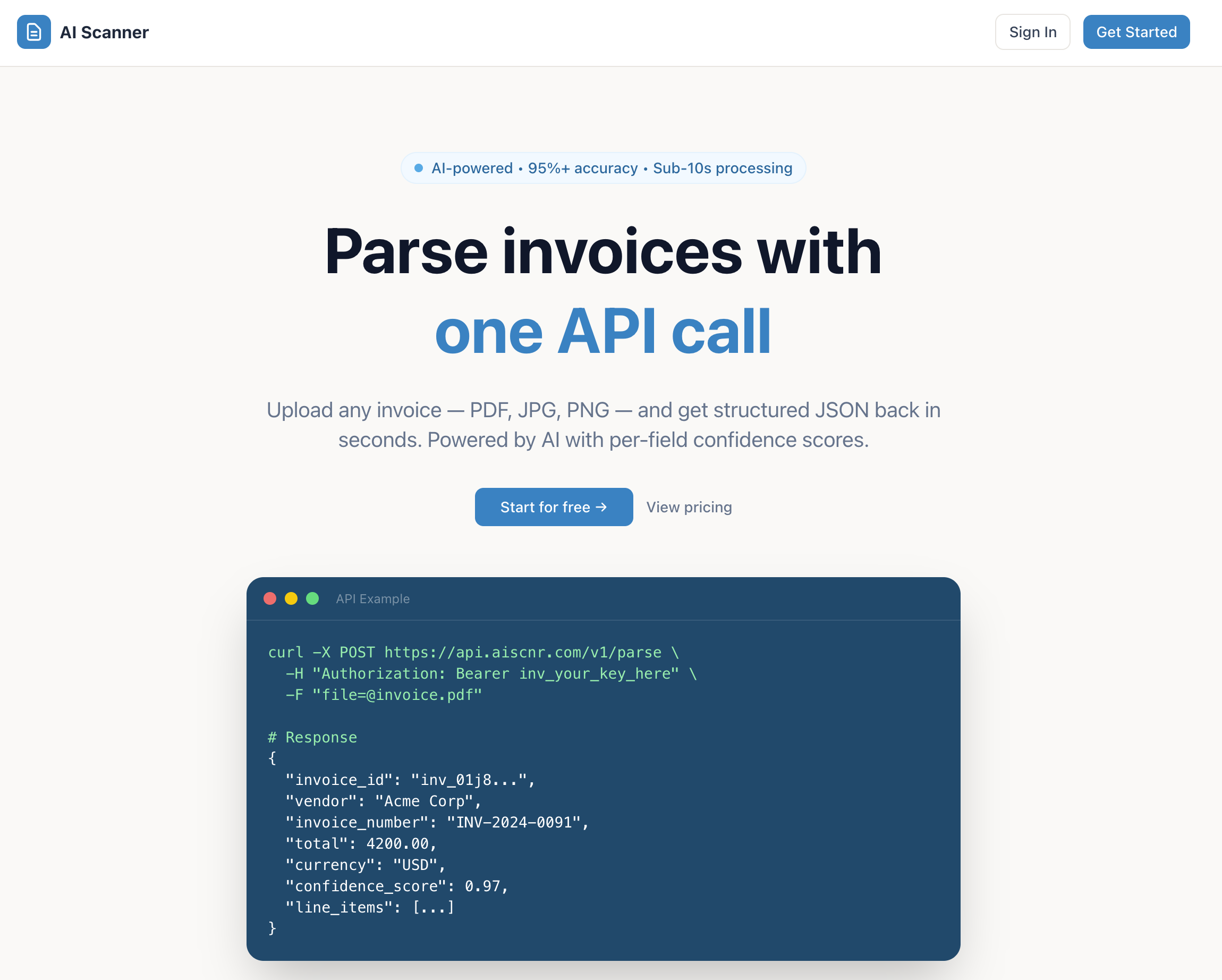Click the AI Scanner document logo icon
The width and height of the screenshot is (1222, 980).
click(34, 32)
